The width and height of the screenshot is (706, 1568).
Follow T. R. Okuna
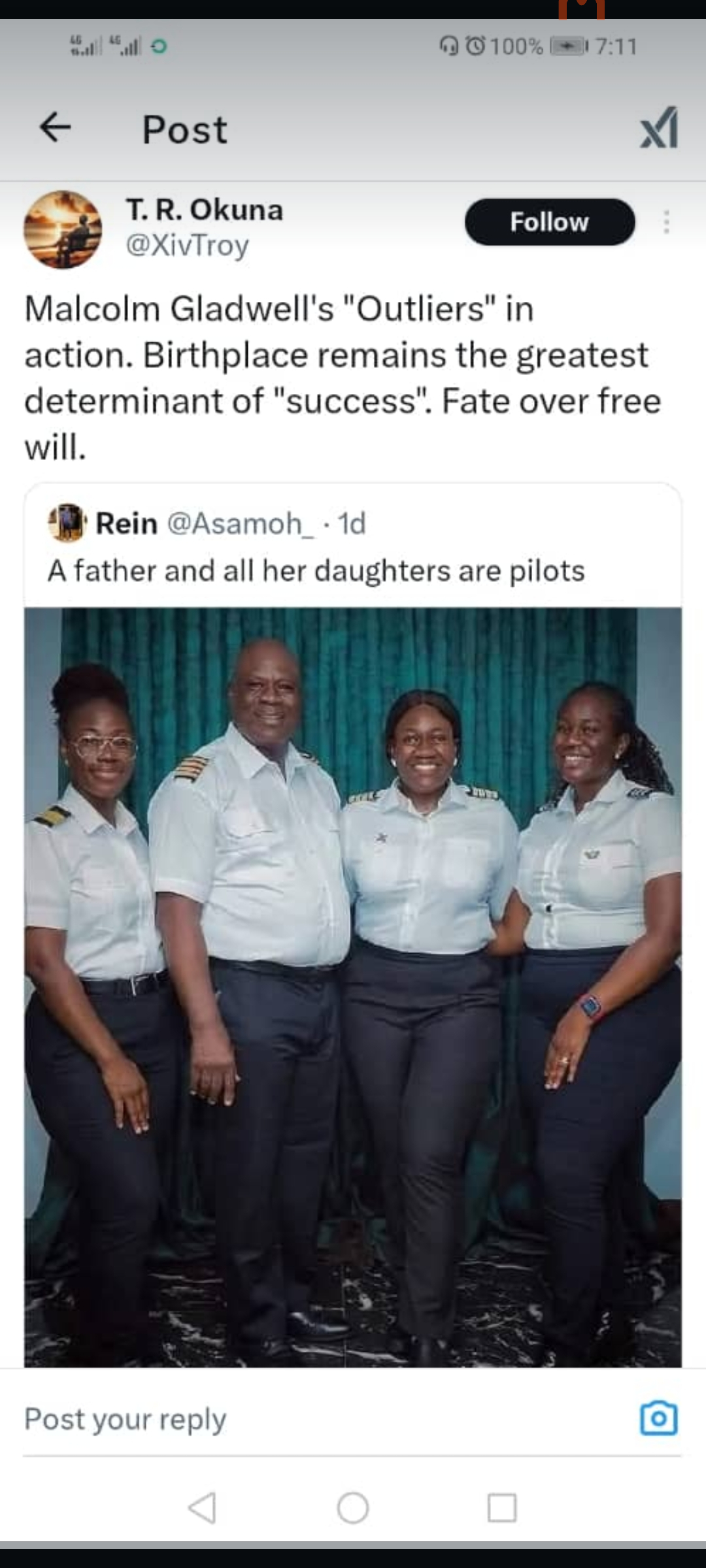pos(550,222)
